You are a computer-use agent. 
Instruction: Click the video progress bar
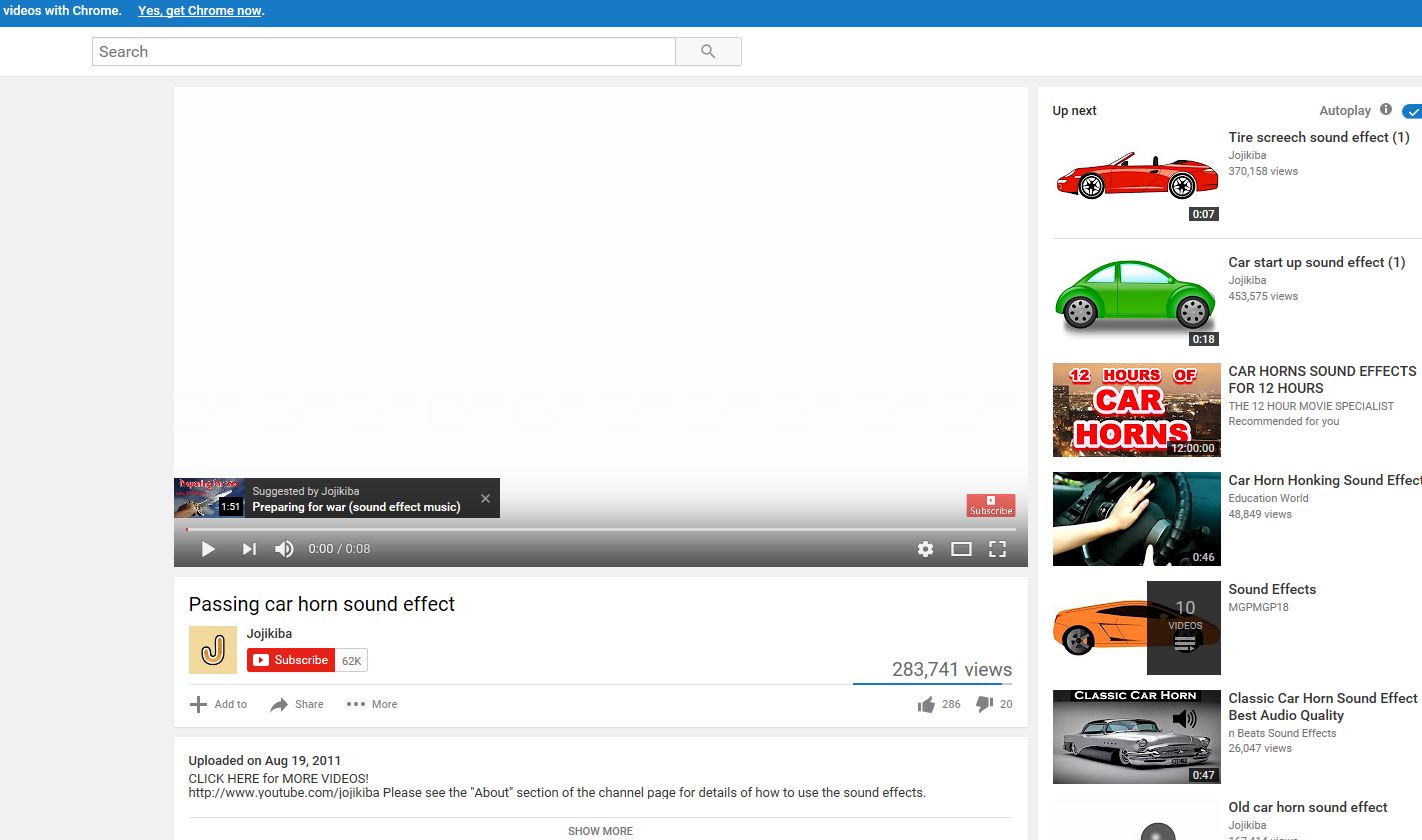(600, 529)
